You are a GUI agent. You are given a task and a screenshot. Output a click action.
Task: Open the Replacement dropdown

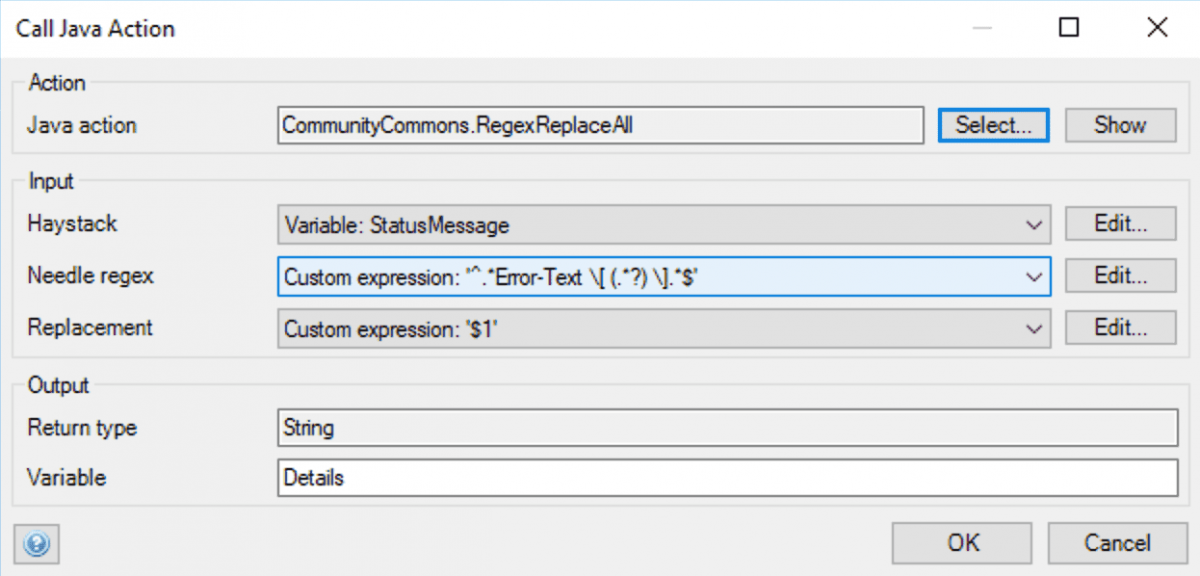pyautogui.click(x=1036, y=328)
